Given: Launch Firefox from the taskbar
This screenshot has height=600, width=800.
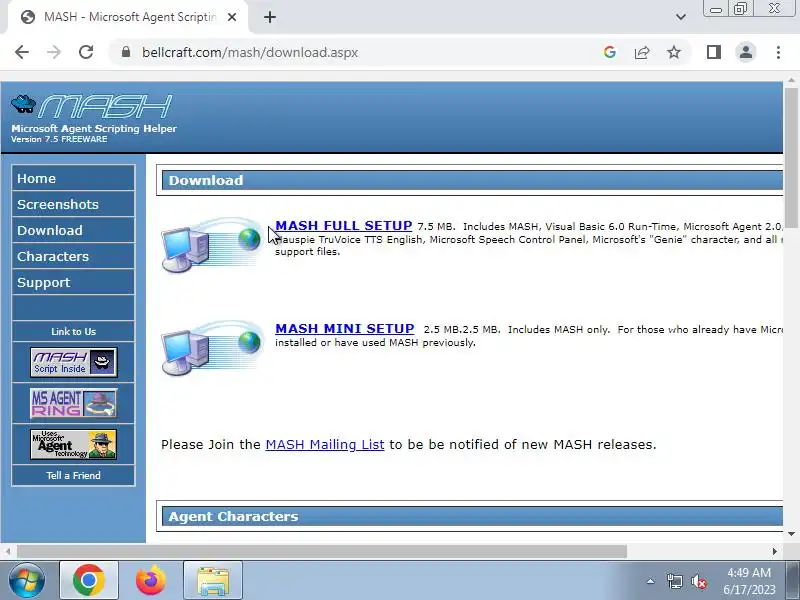Looking at the screenshot, I should coord(151,580).
